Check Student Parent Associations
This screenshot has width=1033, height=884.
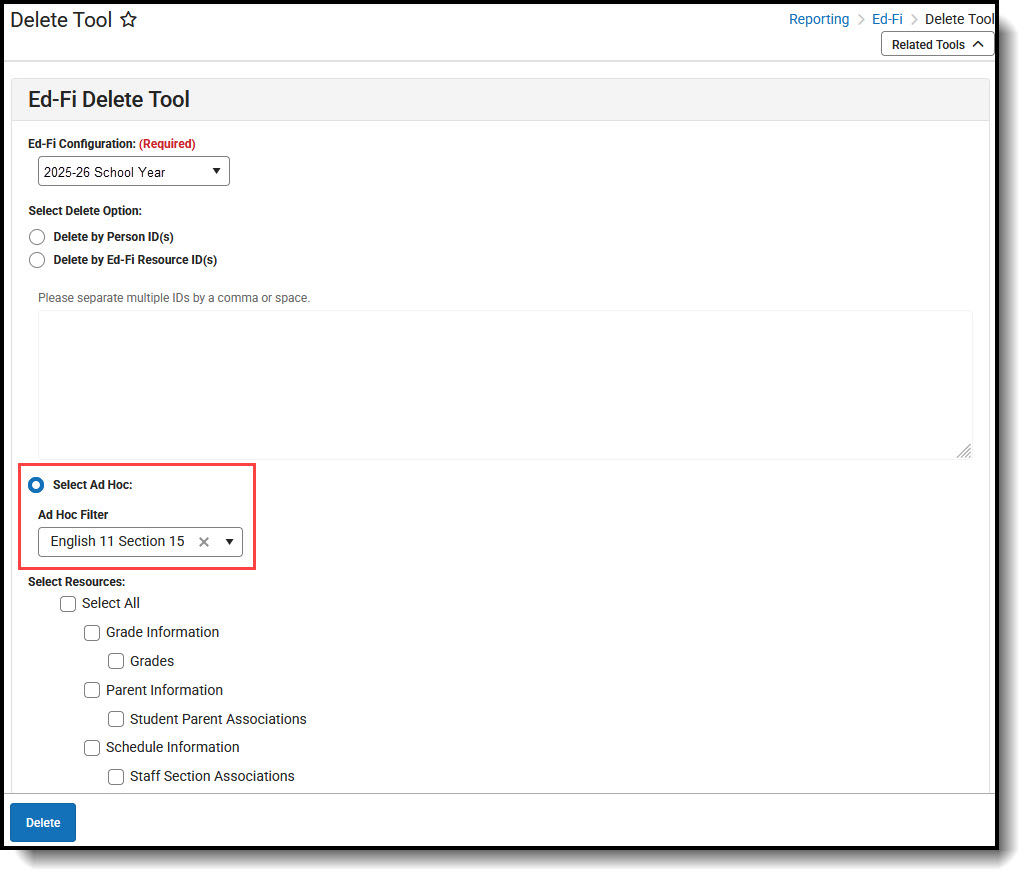pyautogui.click(x=116, y=719)
